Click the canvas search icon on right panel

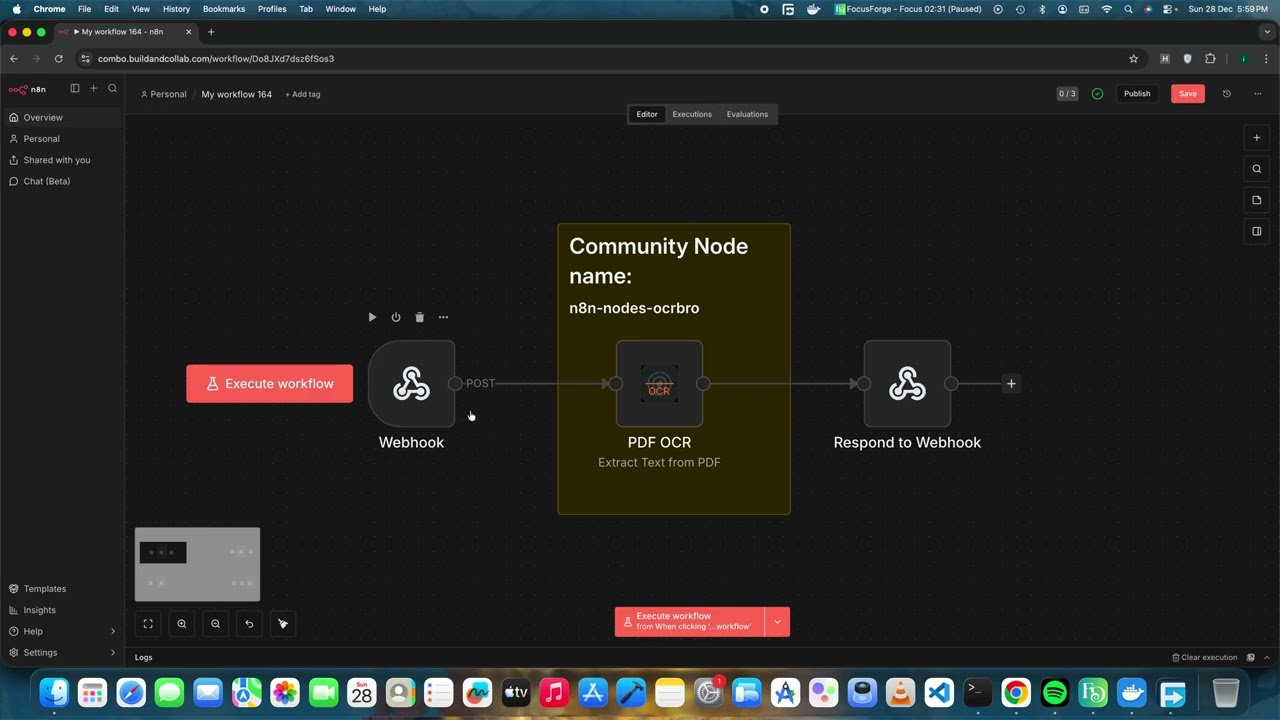pyautogui.click(x=1257, y=169)
